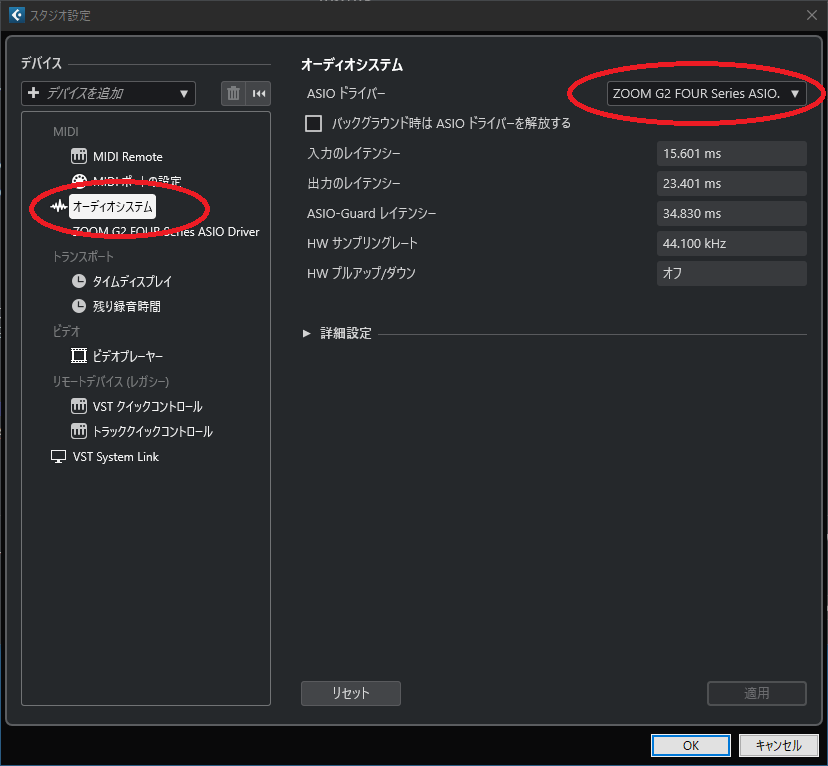The height and width of the screenshot is (766, 828).
Task: Select トラッククイックコントロール in the device list
Action: (152, 431)
